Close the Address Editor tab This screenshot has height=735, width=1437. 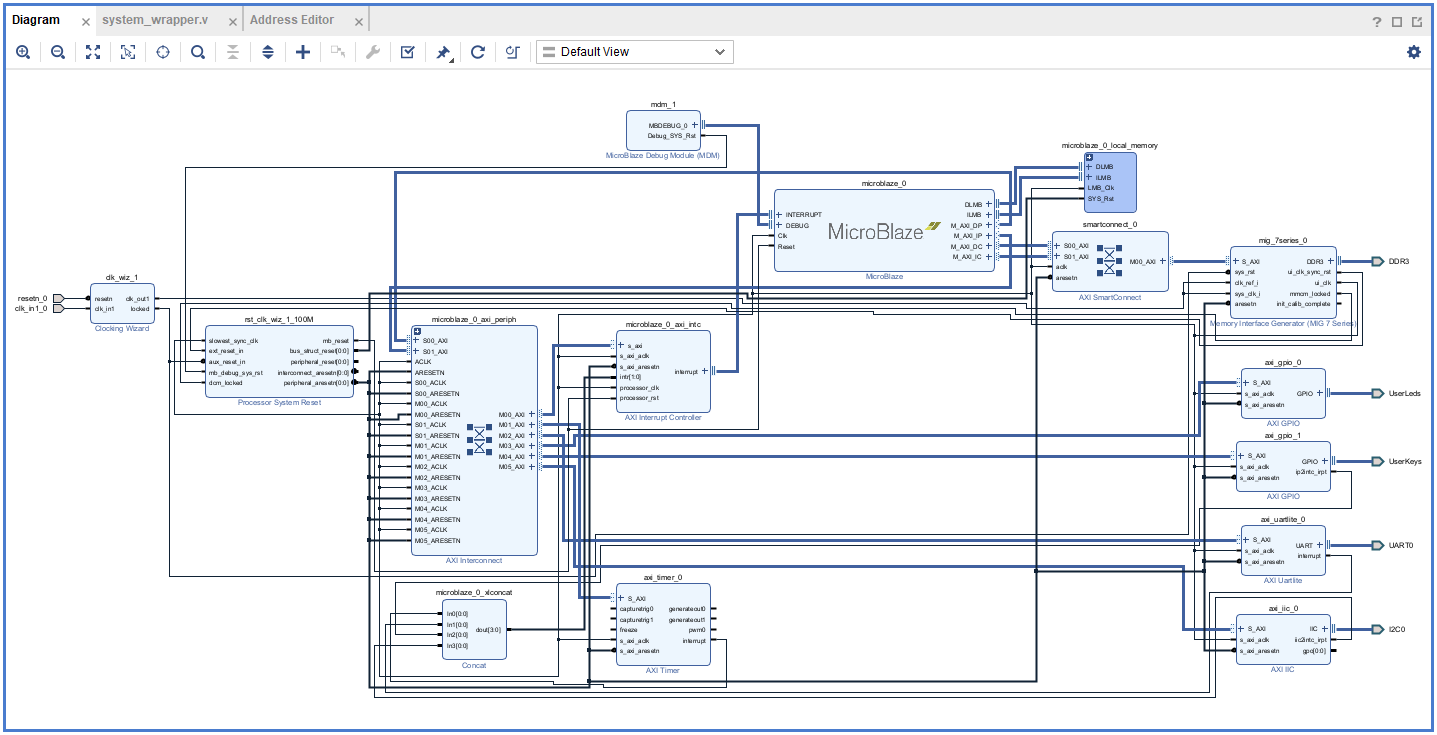pos(357,20)
